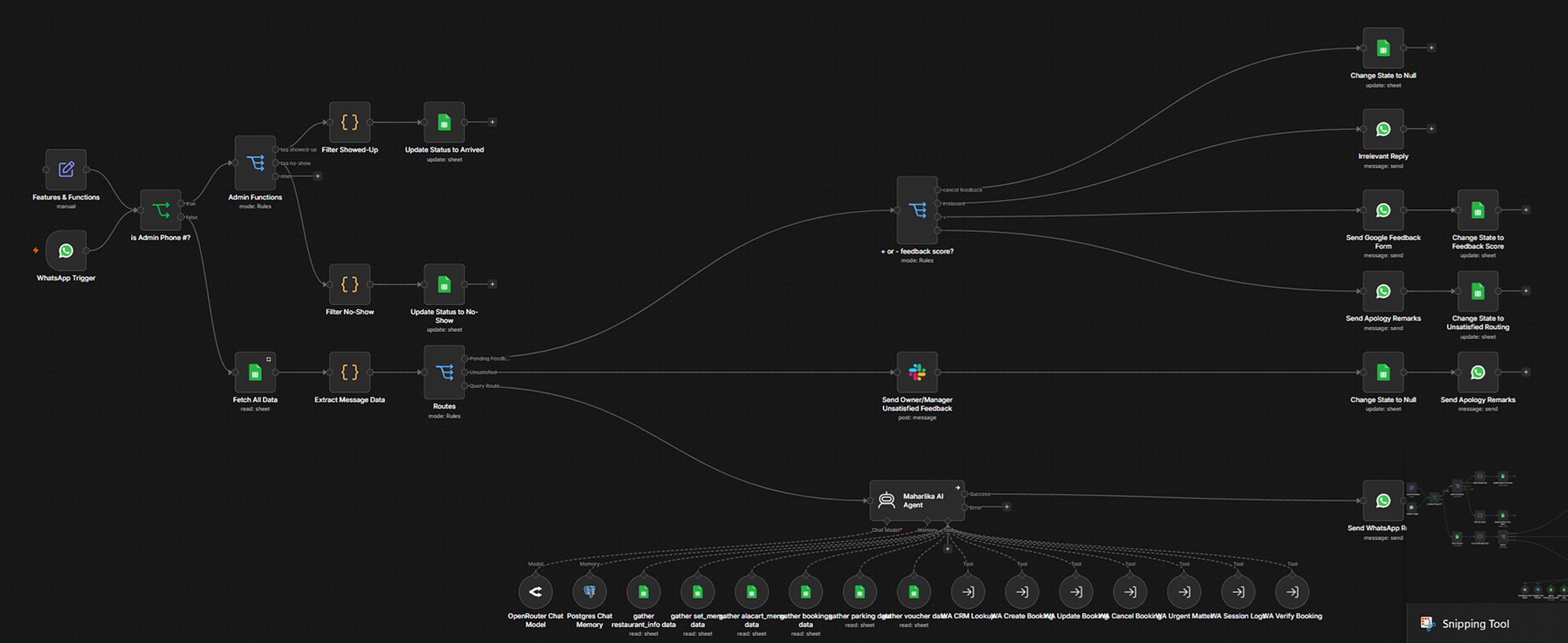The width and height of the screenshot is (1568, 643).
Task: Select Send Apology Remarks before Change State to Unsatisfied Routing
Action: click(x=1383, y=291)
